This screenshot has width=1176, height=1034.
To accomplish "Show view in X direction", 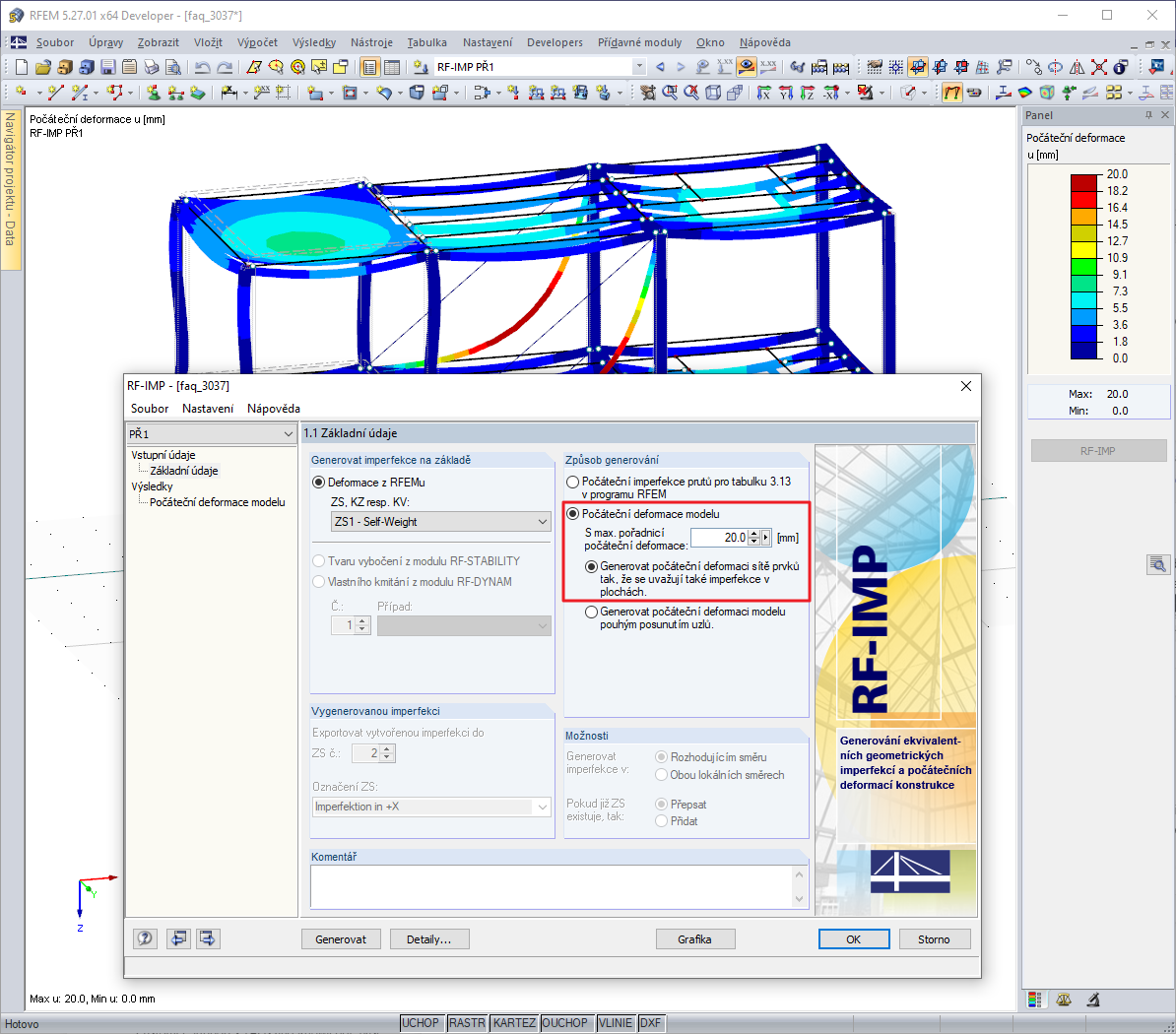I will (763, 93).
